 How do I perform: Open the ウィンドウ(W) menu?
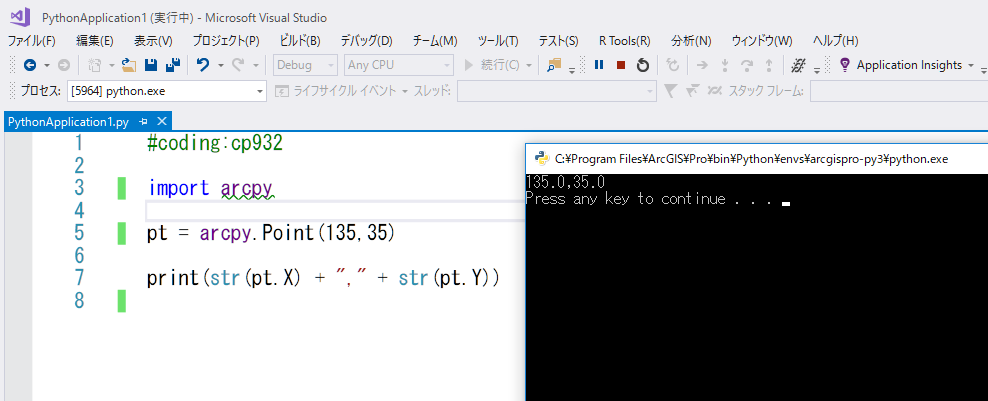pyautogui.click(x=762, y=41)
